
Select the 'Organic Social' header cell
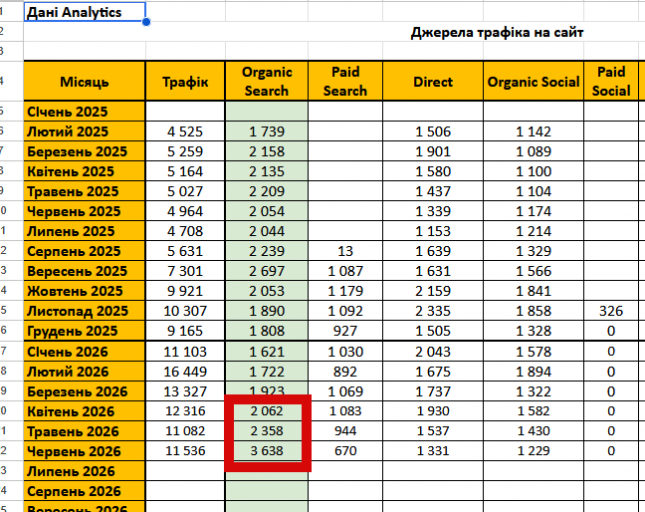(x=533, y=81)
